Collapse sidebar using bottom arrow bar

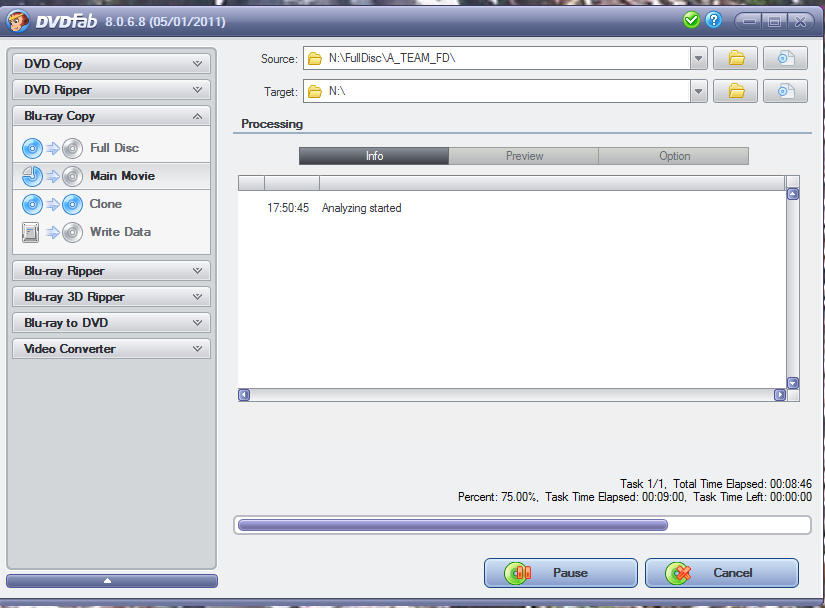[112, 581]
